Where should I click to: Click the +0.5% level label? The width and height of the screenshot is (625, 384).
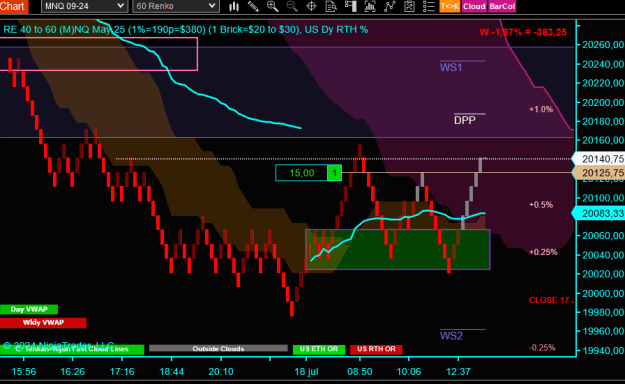point(541,205)
